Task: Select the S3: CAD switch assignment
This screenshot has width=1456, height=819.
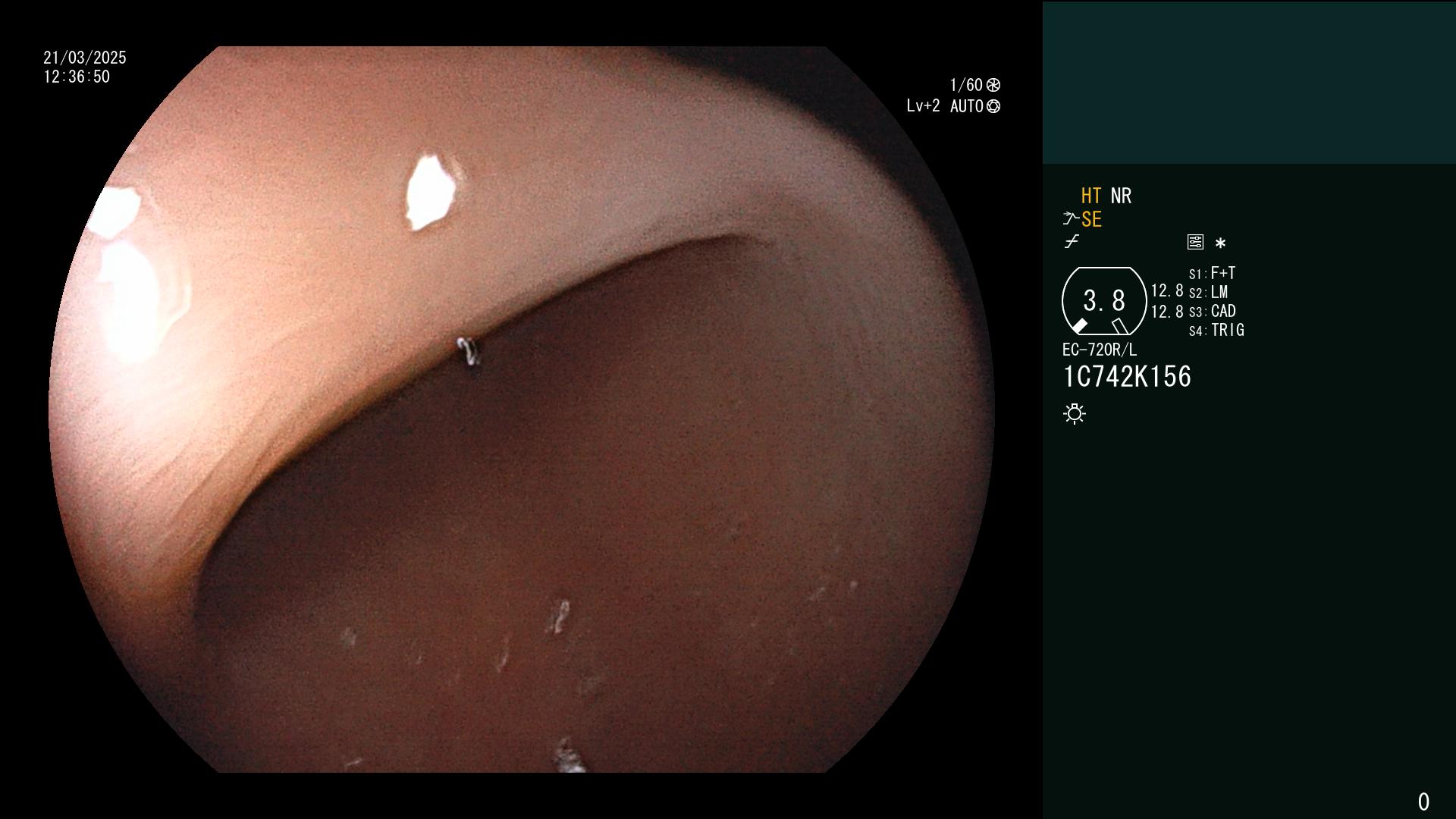Action: [x=1212, y=311]
